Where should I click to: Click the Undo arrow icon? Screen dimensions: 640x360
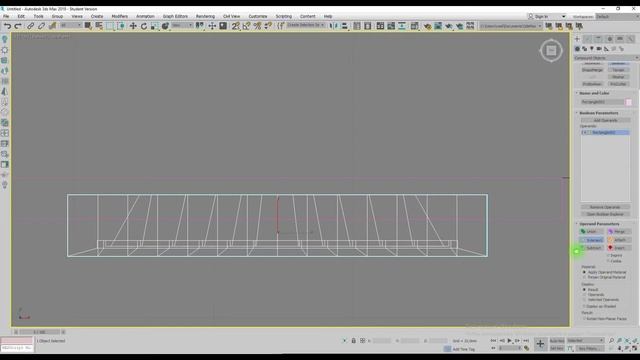tap(7, 26)
